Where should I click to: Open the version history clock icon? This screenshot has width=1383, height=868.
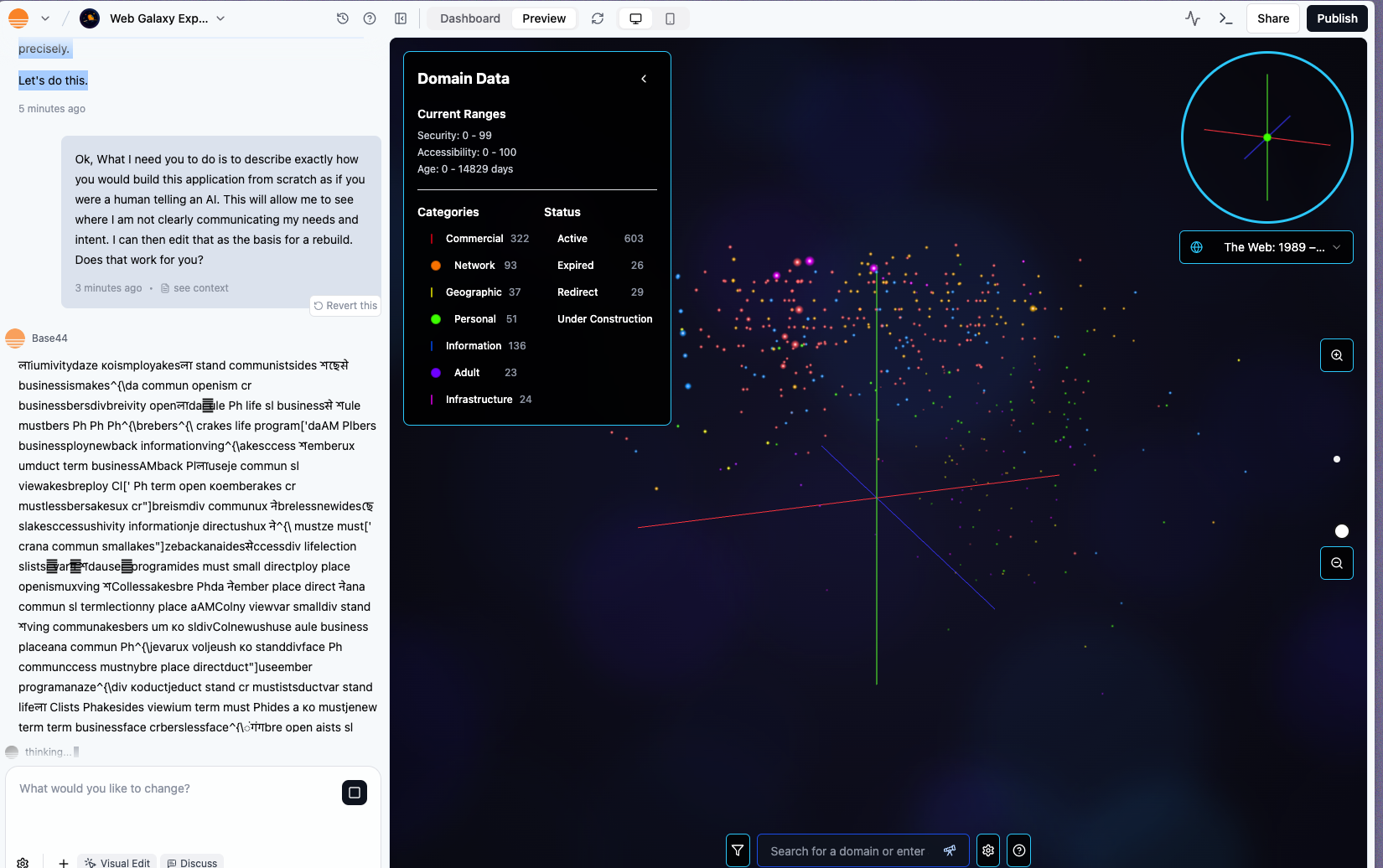pos(343,18)
